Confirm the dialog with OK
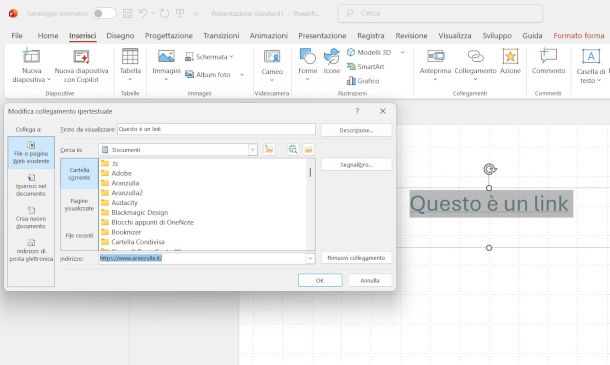The height and width of the screenshot is (365, 610). (x=320, y=280)
